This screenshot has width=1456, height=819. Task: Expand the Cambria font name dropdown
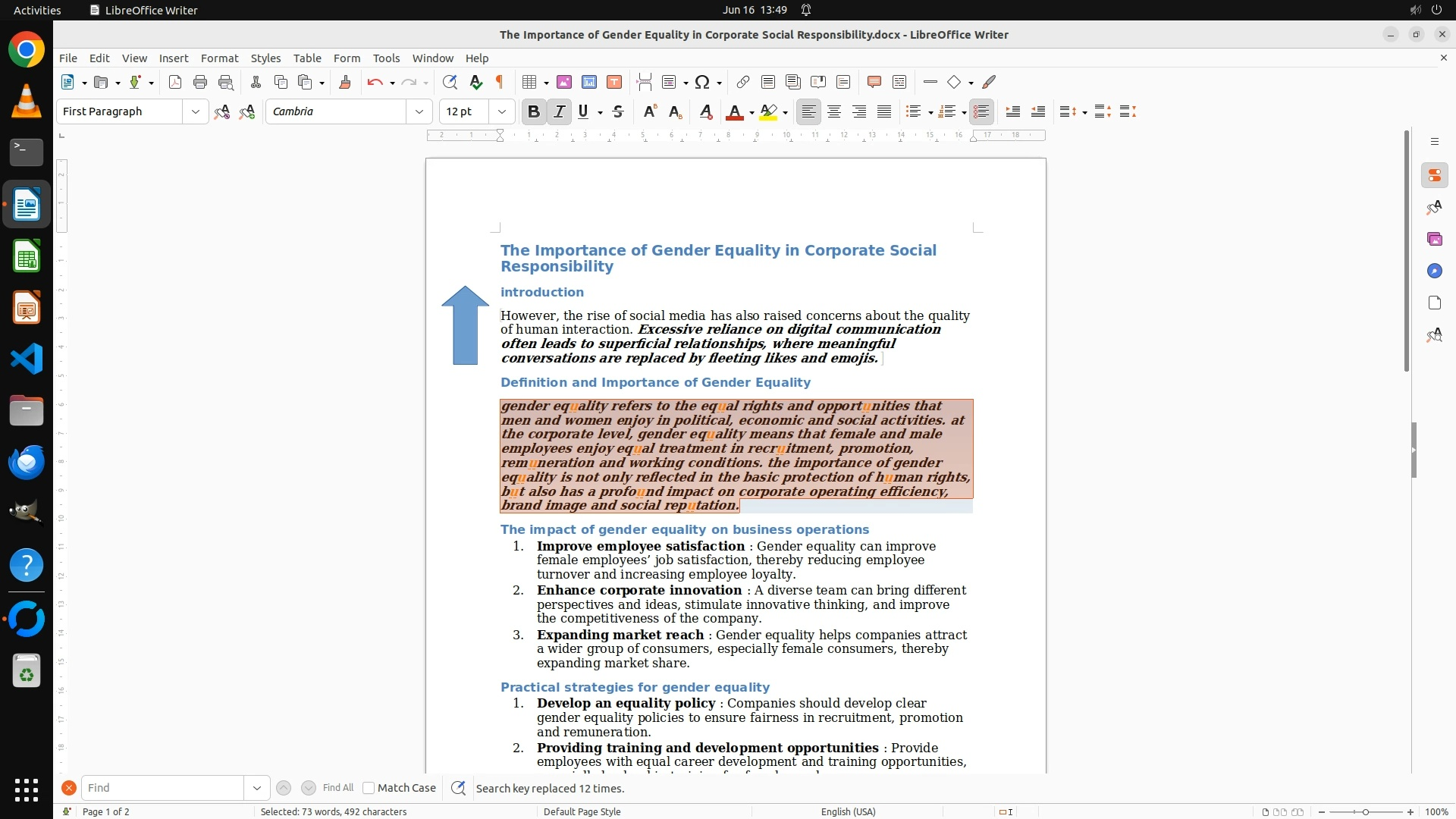pos(419,112)
